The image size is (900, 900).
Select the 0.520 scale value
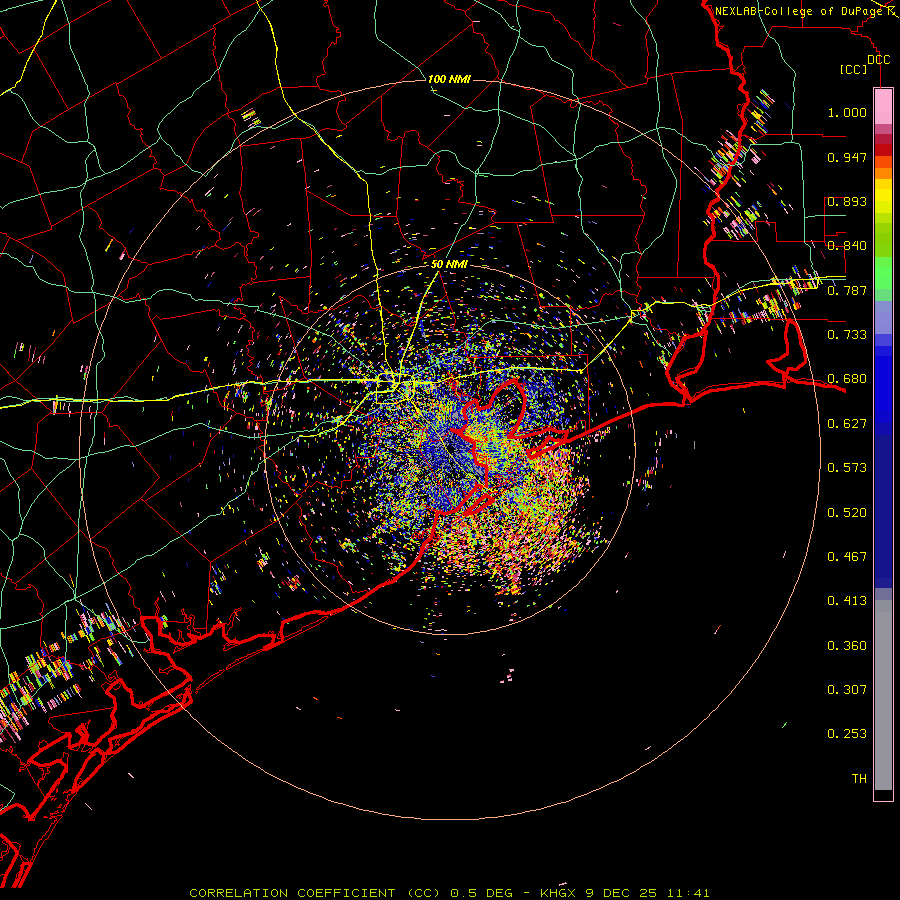tap(847, 513)
